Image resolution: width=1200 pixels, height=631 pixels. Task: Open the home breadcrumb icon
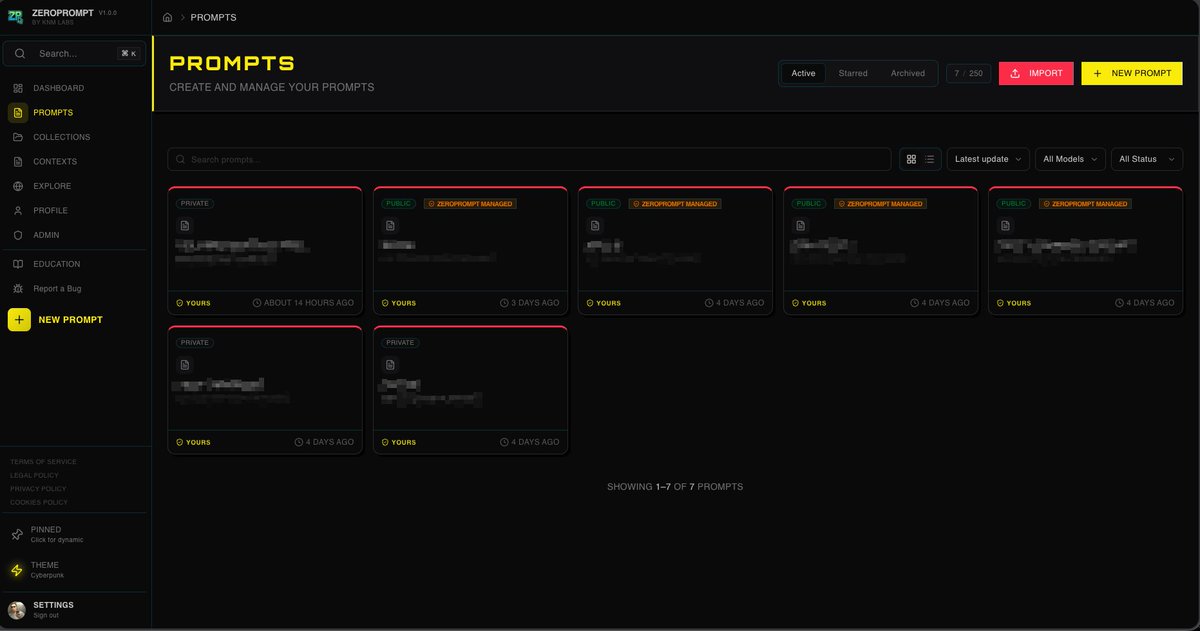tap(167, 17)
